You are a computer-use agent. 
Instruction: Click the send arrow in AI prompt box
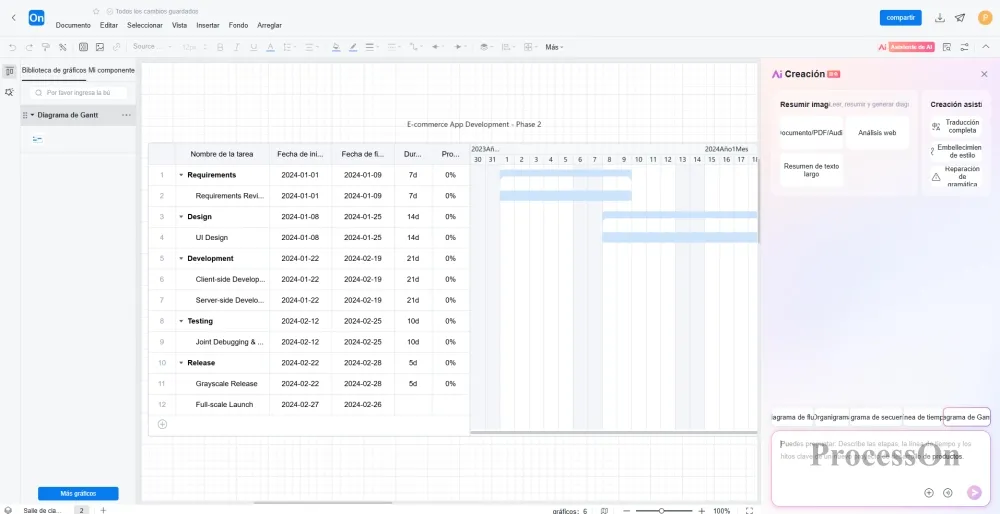point(974,492)
